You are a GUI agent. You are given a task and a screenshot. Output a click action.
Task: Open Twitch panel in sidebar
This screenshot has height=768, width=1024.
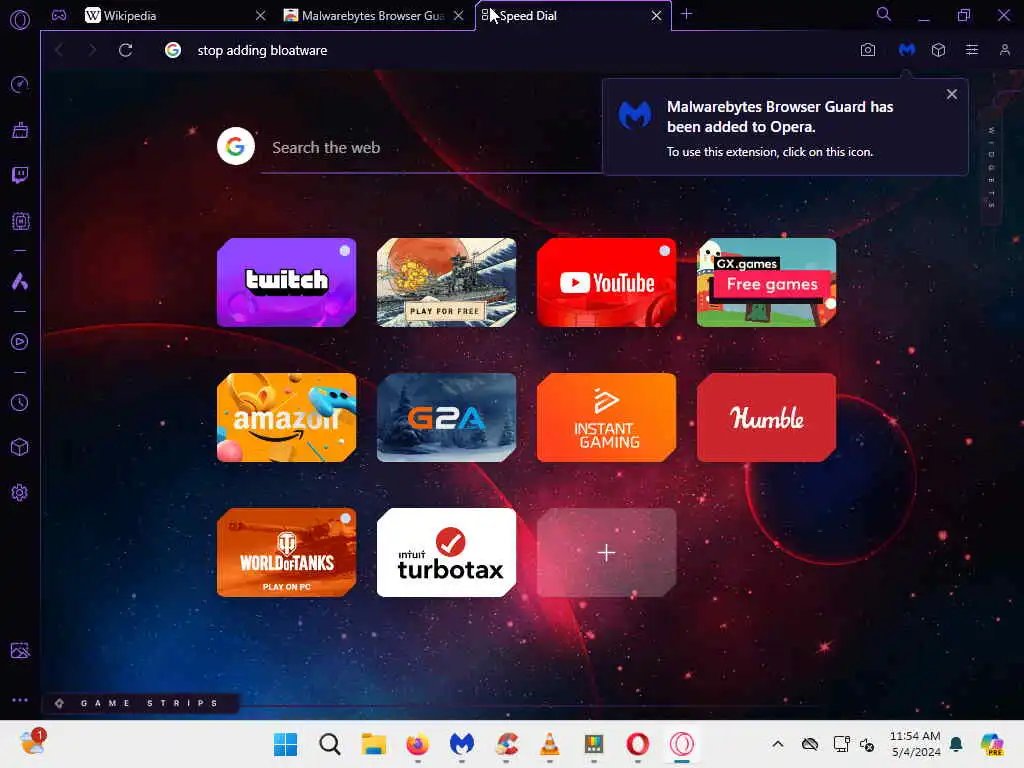(x=20, y=175)
